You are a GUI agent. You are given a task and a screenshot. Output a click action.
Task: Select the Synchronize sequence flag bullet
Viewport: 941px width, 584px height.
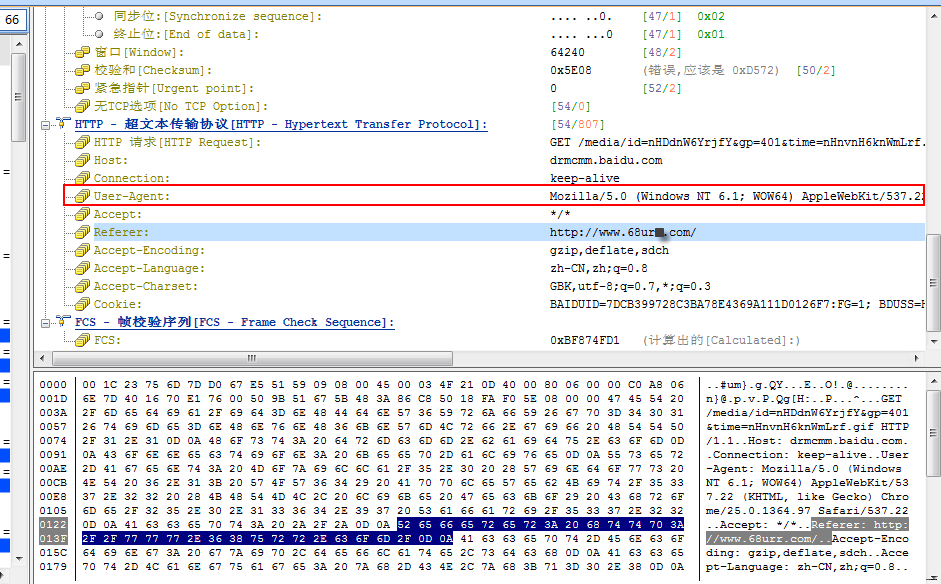(100, 16)
